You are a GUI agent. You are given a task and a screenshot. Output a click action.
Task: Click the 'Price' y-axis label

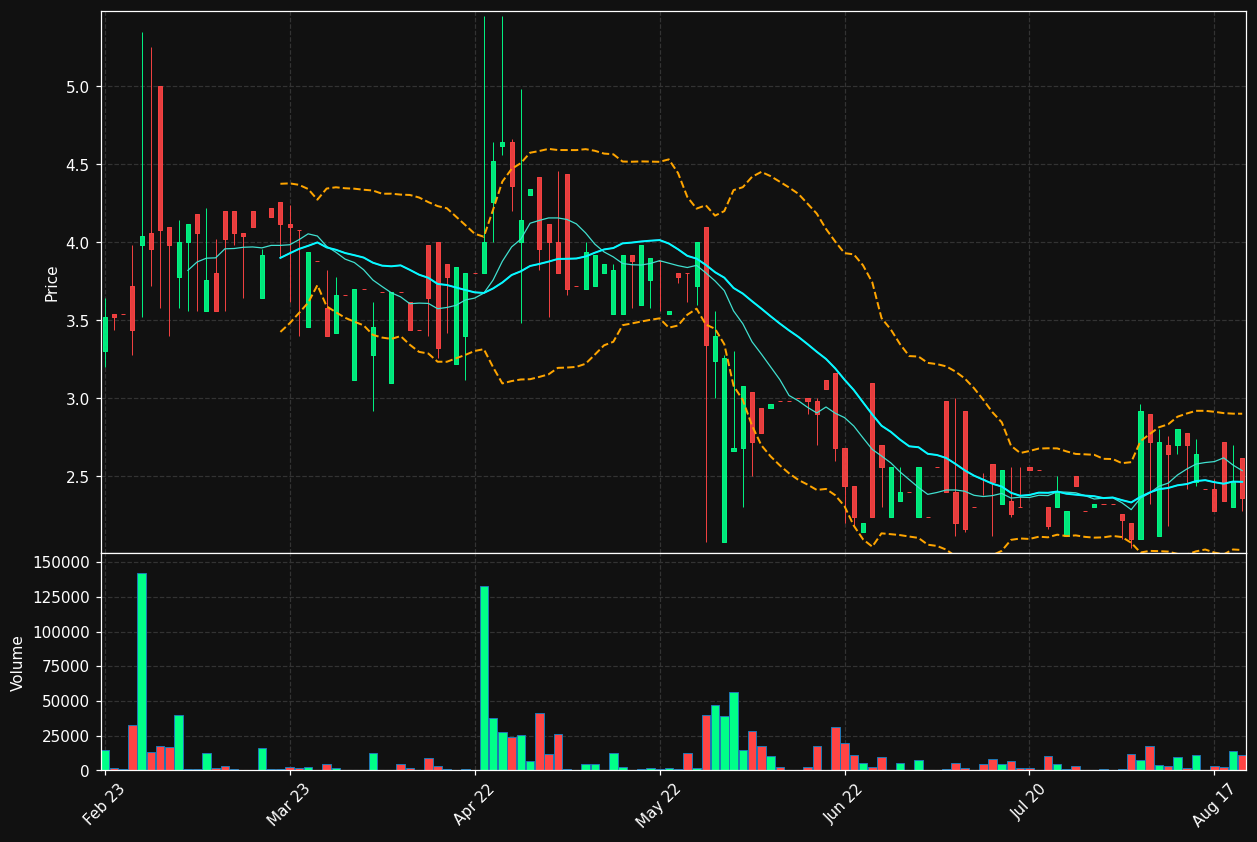pyautogui.click(x=52, y=283)
